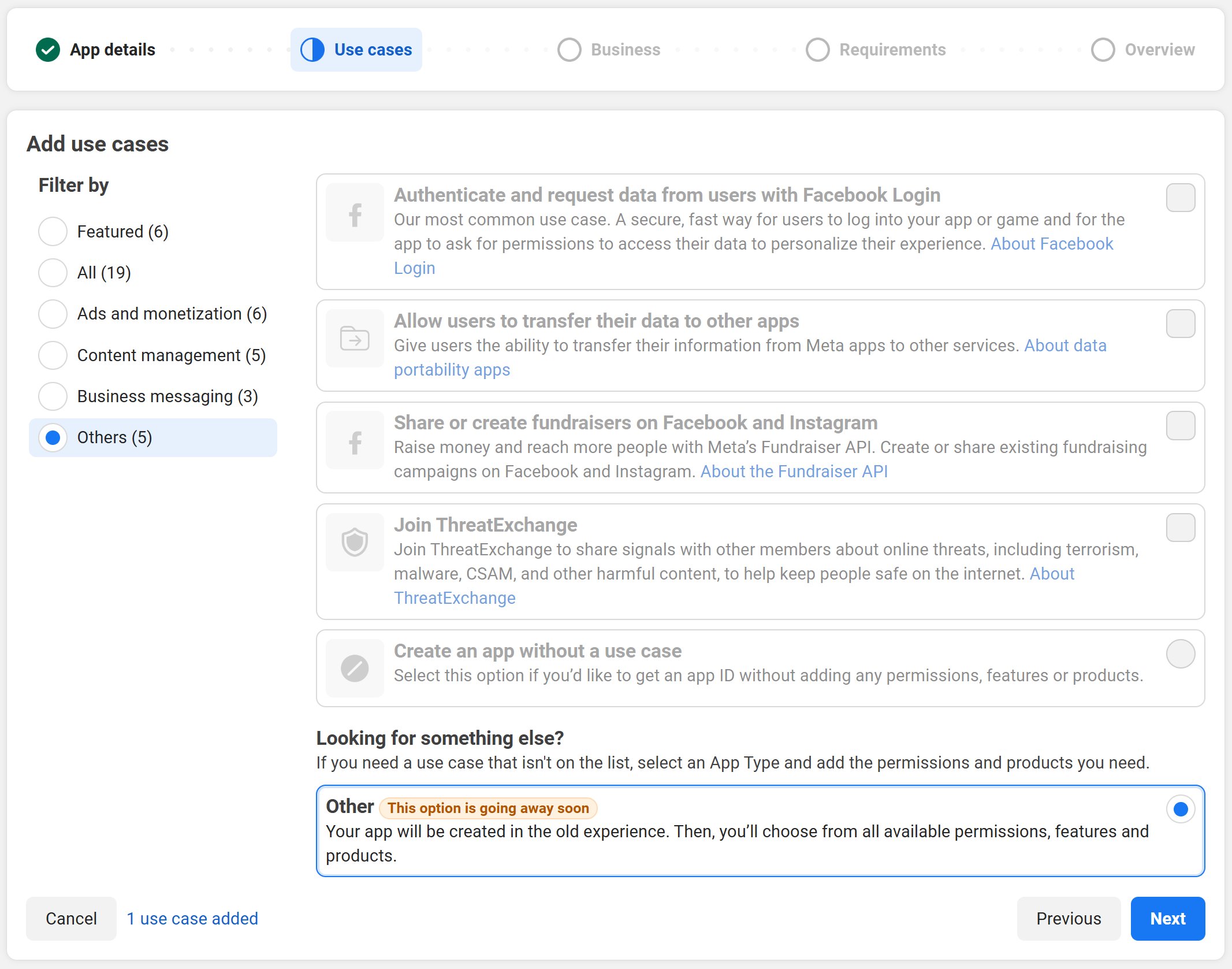Image resolution: width=1232 pixels, height=969 pixels.
Task: Click the 1 use case added link
Action: coord(192,919)
